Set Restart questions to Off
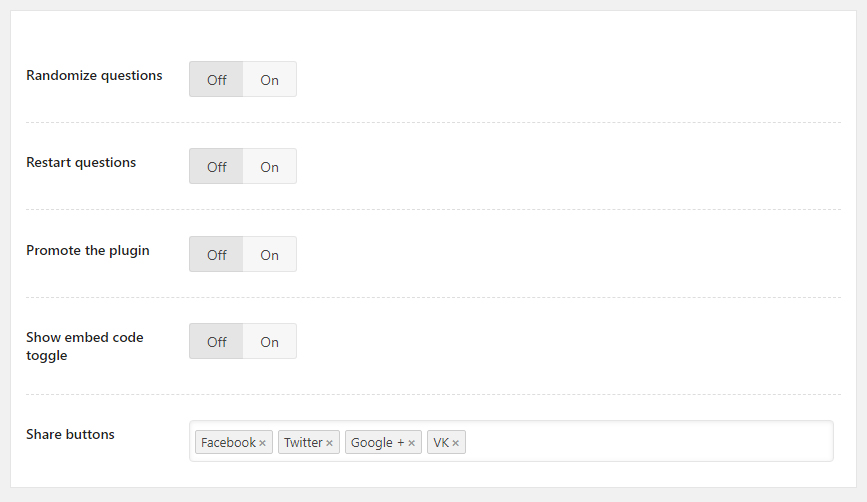 [217, 167]
